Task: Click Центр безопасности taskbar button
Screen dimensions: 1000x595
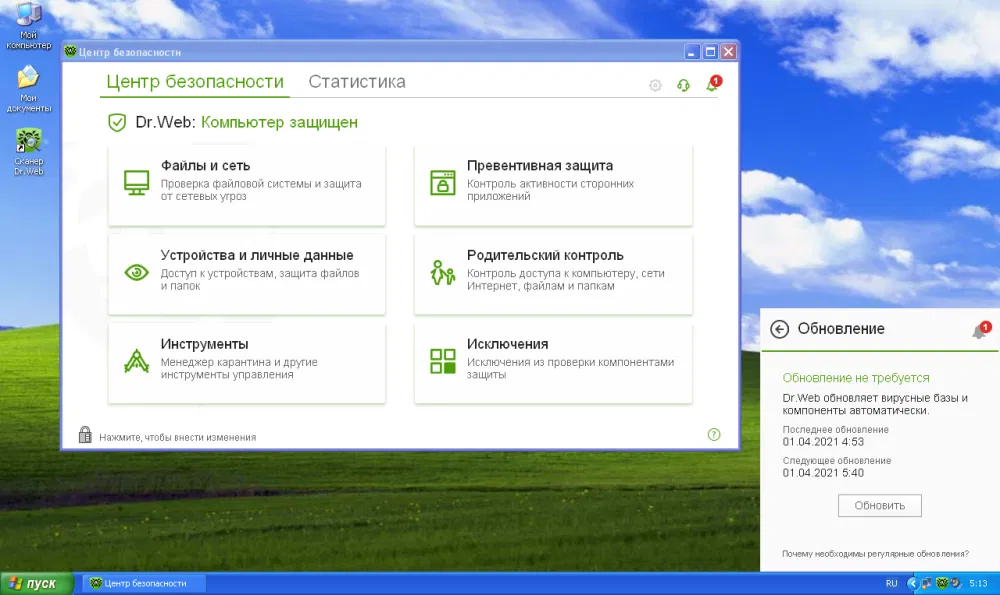Action: 145,583
